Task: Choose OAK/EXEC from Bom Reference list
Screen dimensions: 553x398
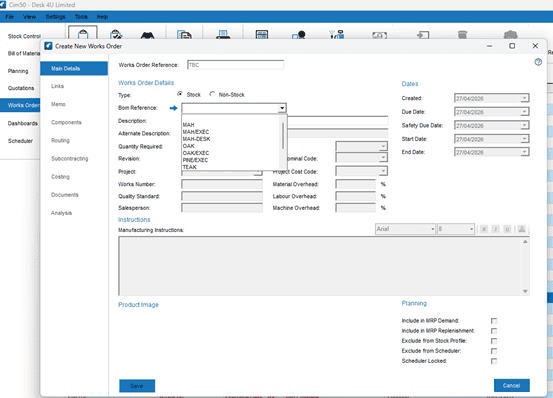Action: point(196,153)
